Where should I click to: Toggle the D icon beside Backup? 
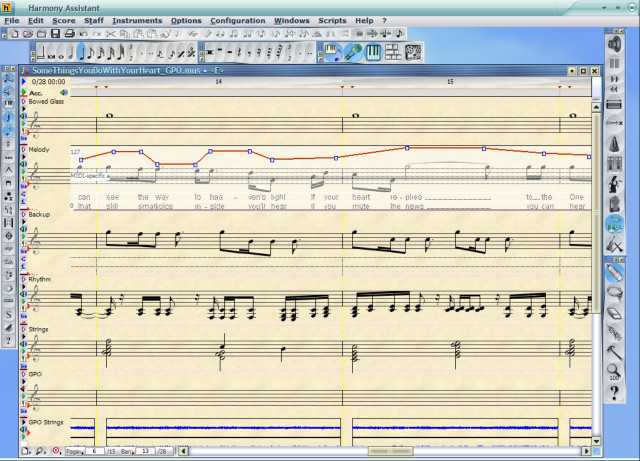(23, 214)
